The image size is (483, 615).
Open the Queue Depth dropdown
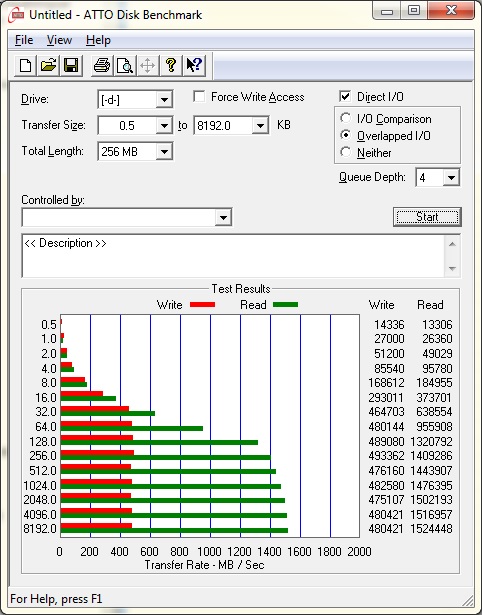pyautogui.click(x=451, y=178)
